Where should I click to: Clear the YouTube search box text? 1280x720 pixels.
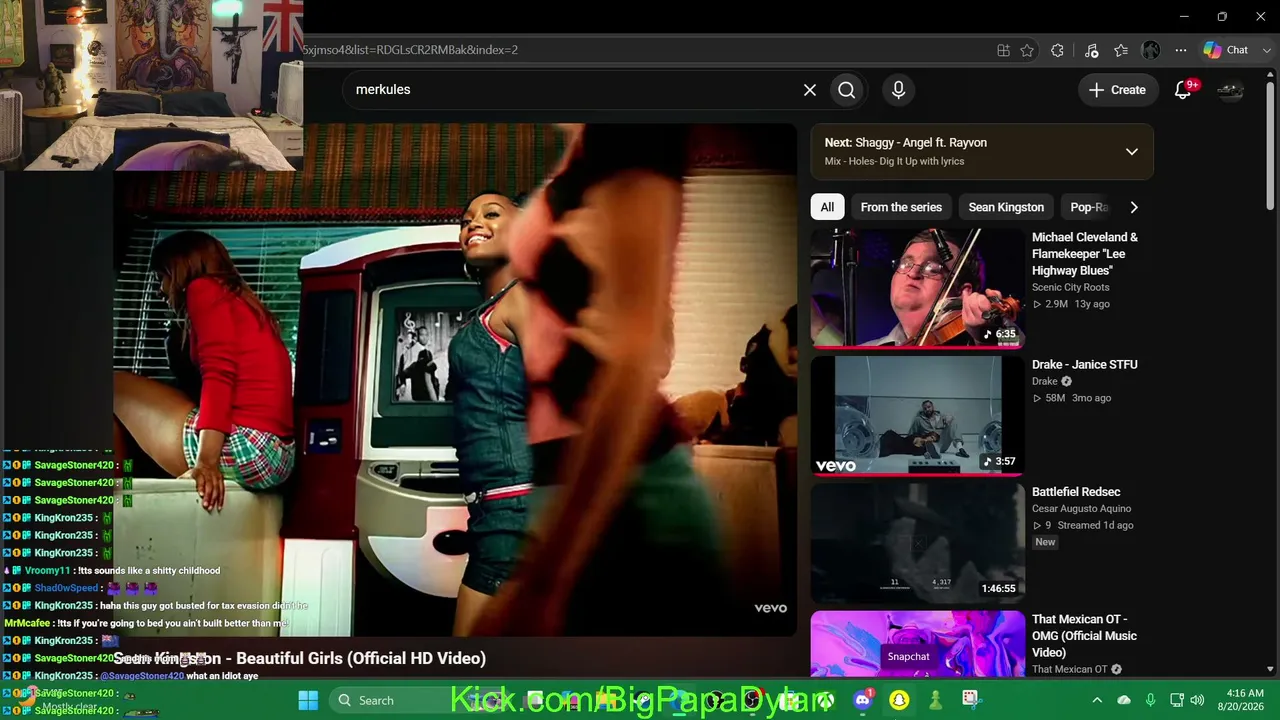810,90
